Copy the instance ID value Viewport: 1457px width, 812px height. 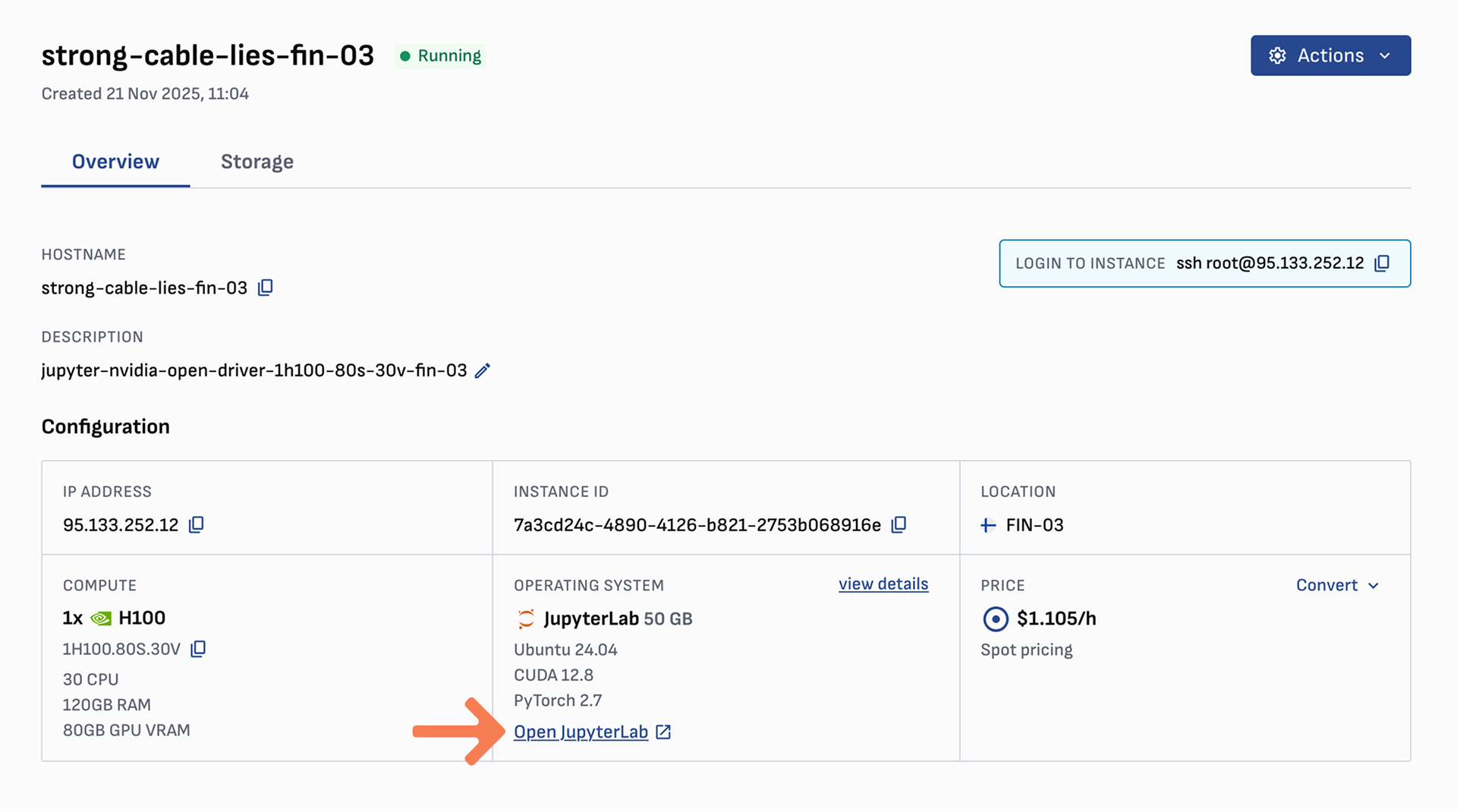click(x=898, y=525)
